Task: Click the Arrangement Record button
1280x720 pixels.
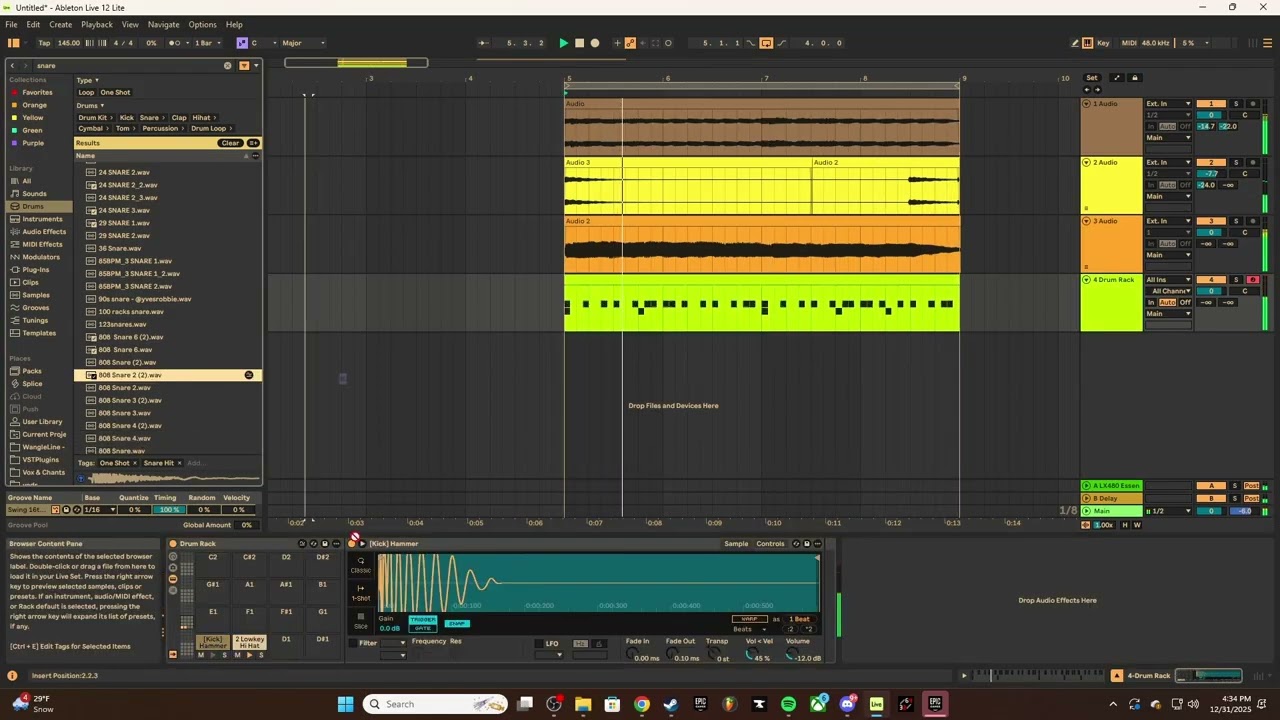Action: click(x=595, y=43)
